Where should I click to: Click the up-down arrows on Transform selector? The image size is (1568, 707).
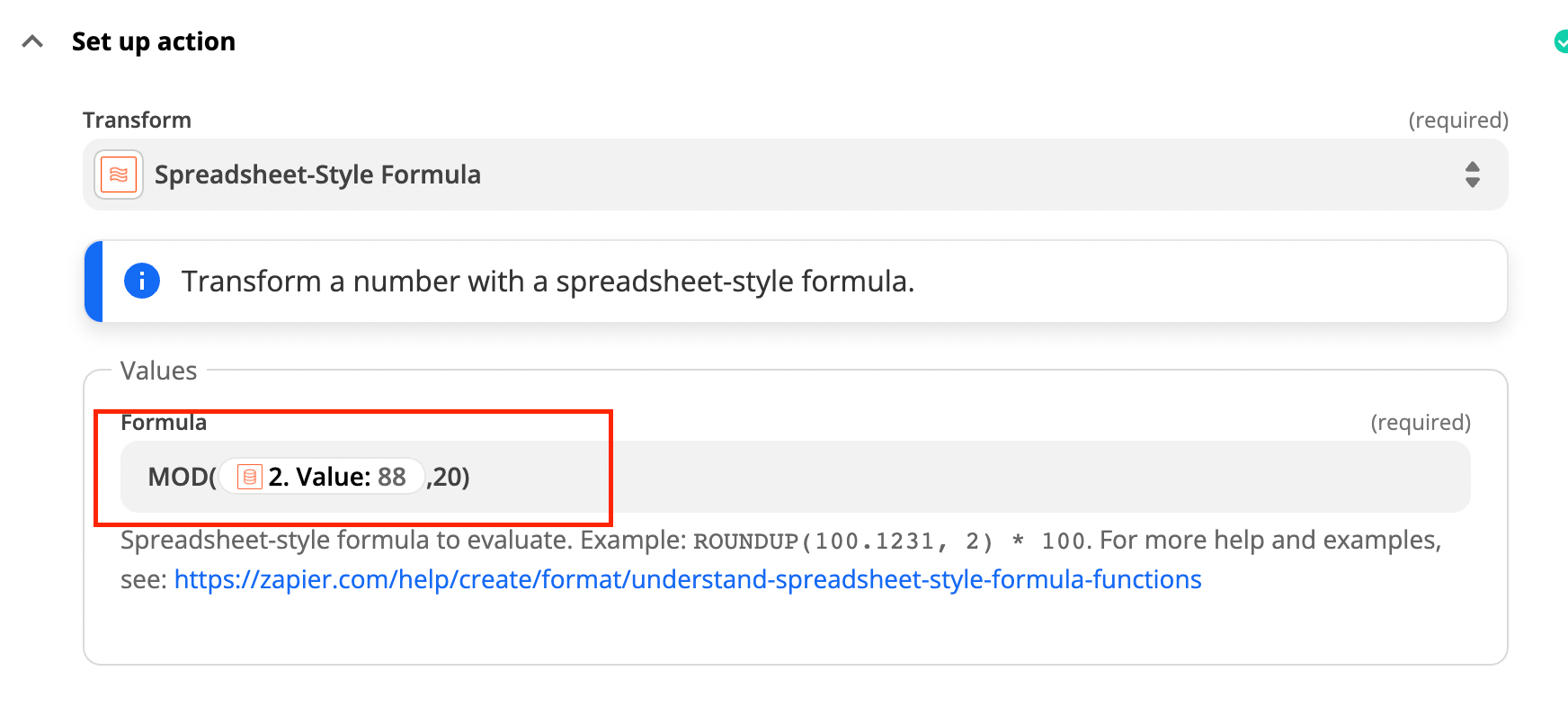pyautogui.click(x=1472, y=175)
